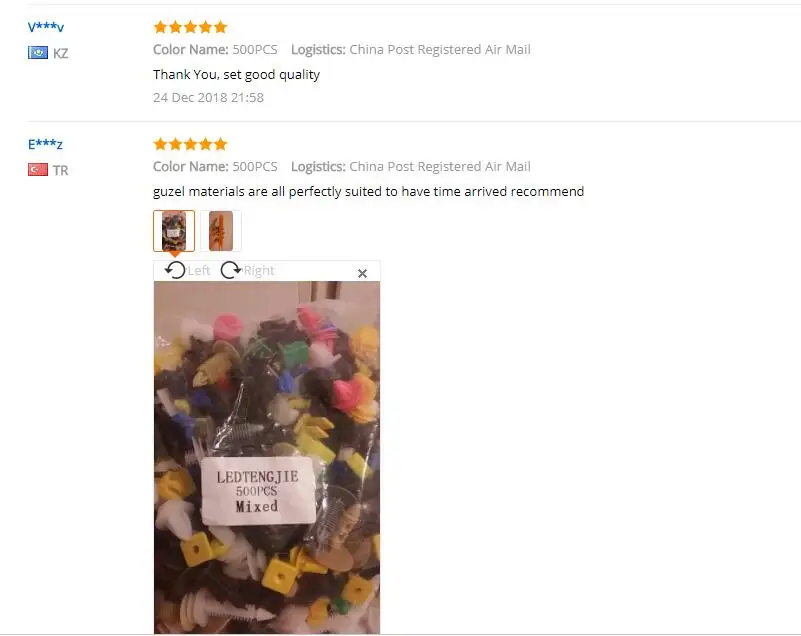This screenshot has height=636, width=801.
Task: Click the Right rotation label
Action: coord(259,270)
